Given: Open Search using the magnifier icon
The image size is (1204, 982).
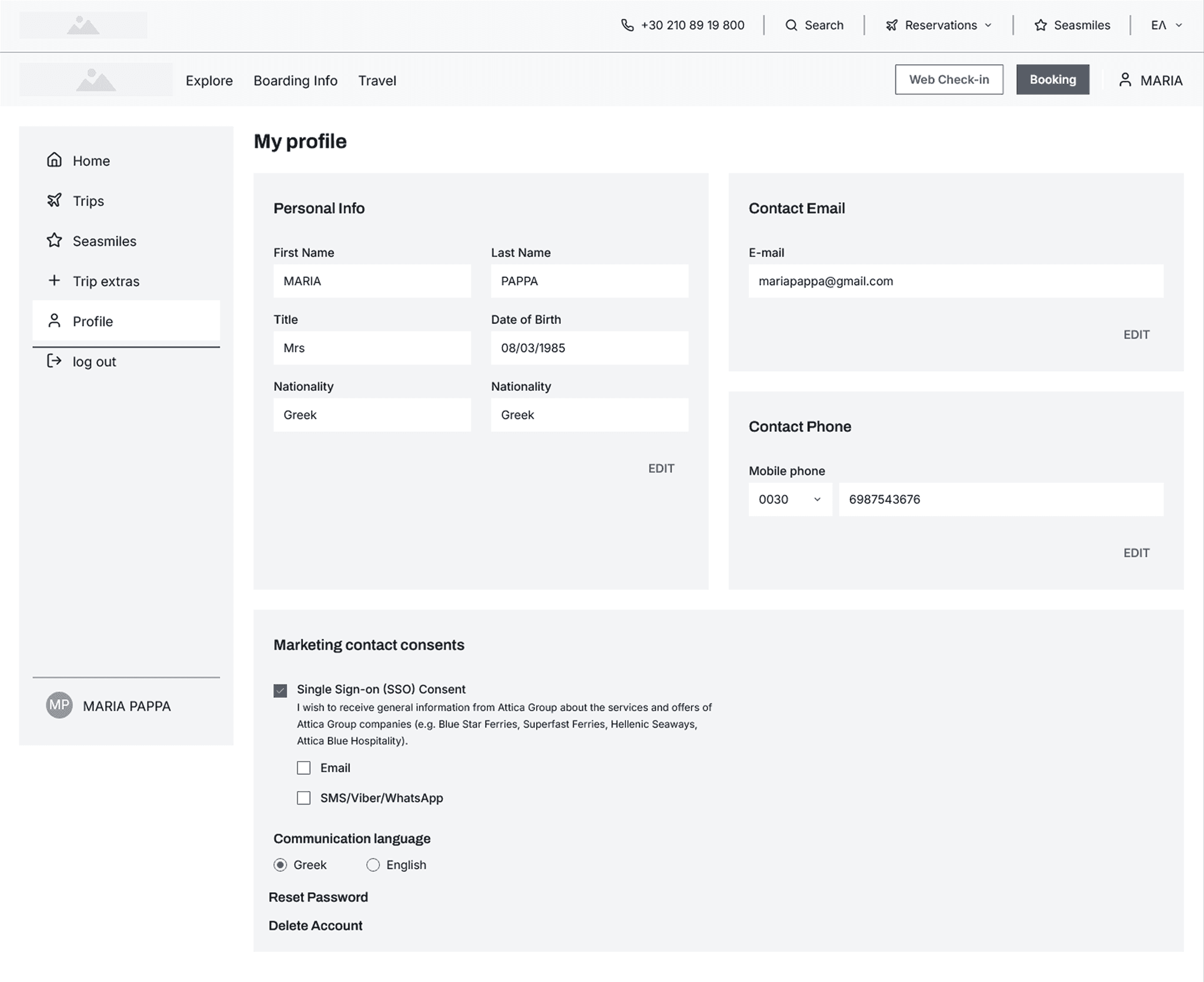Looking at the screenshot, I should (791, 25).
